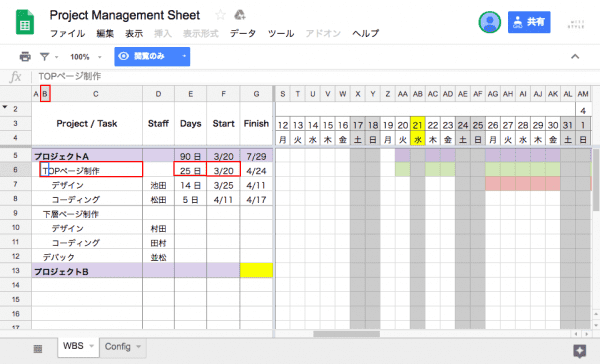Image resolution: width=600 pixels, height=364 pixels.
Task: Click the 閲覧のみ view-only button
Action: pos(146,56)
